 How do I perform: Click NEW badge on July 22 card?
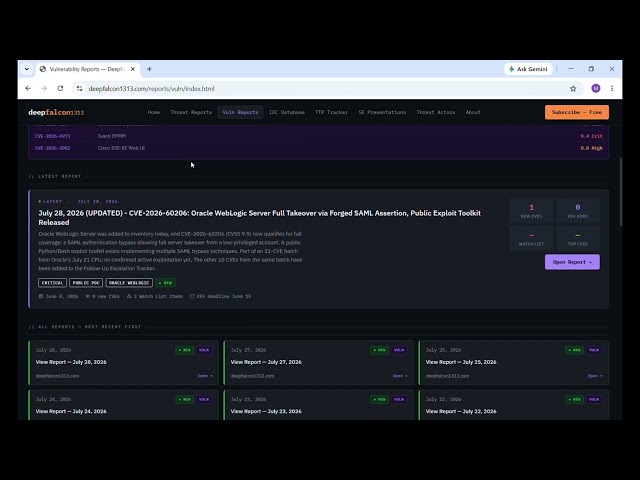[x=574, y=400]
